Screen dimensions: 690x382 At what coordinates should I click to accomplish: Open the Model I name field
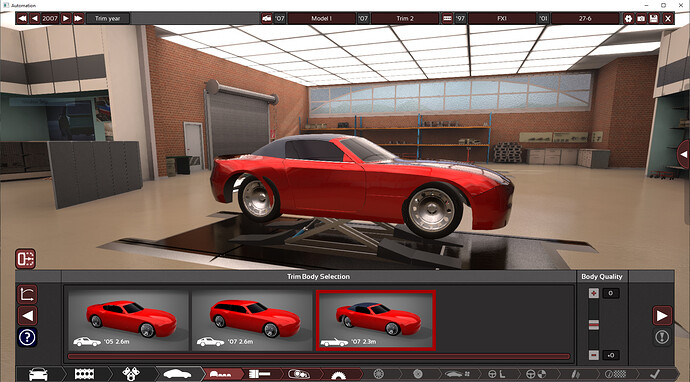[x=321, y=18]
